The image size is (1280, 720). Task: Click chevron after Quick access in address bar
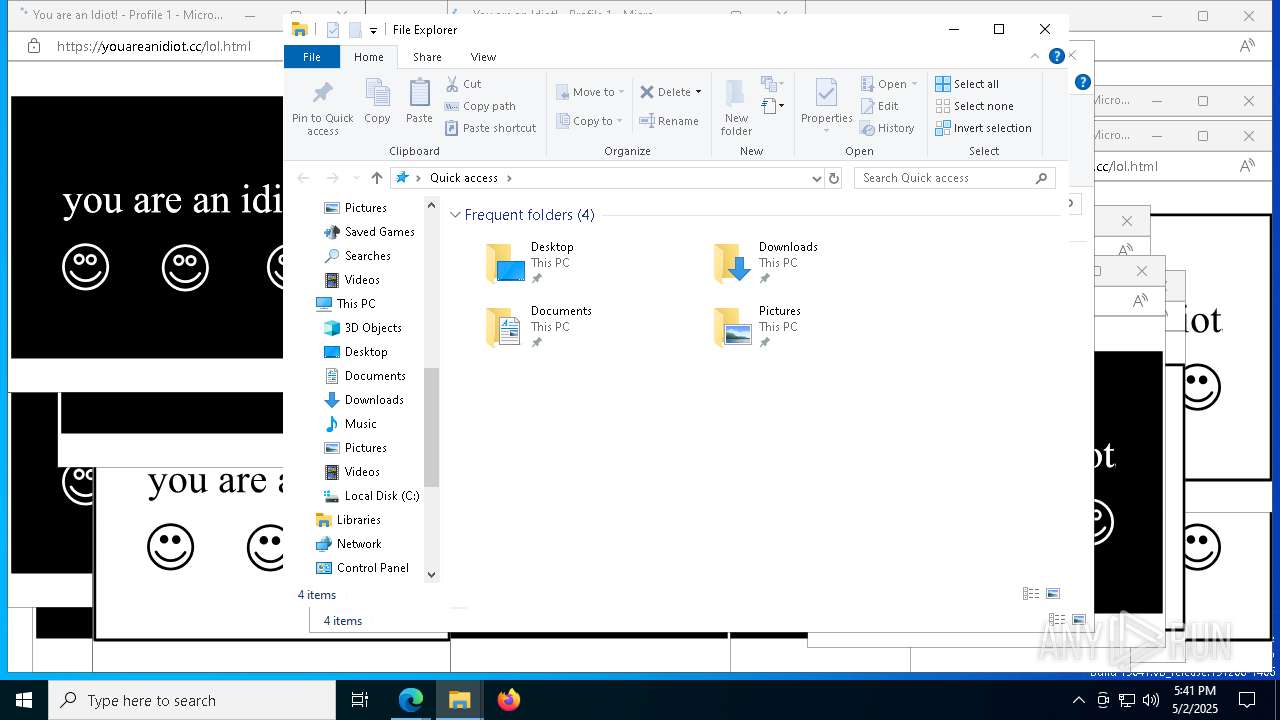509,178
